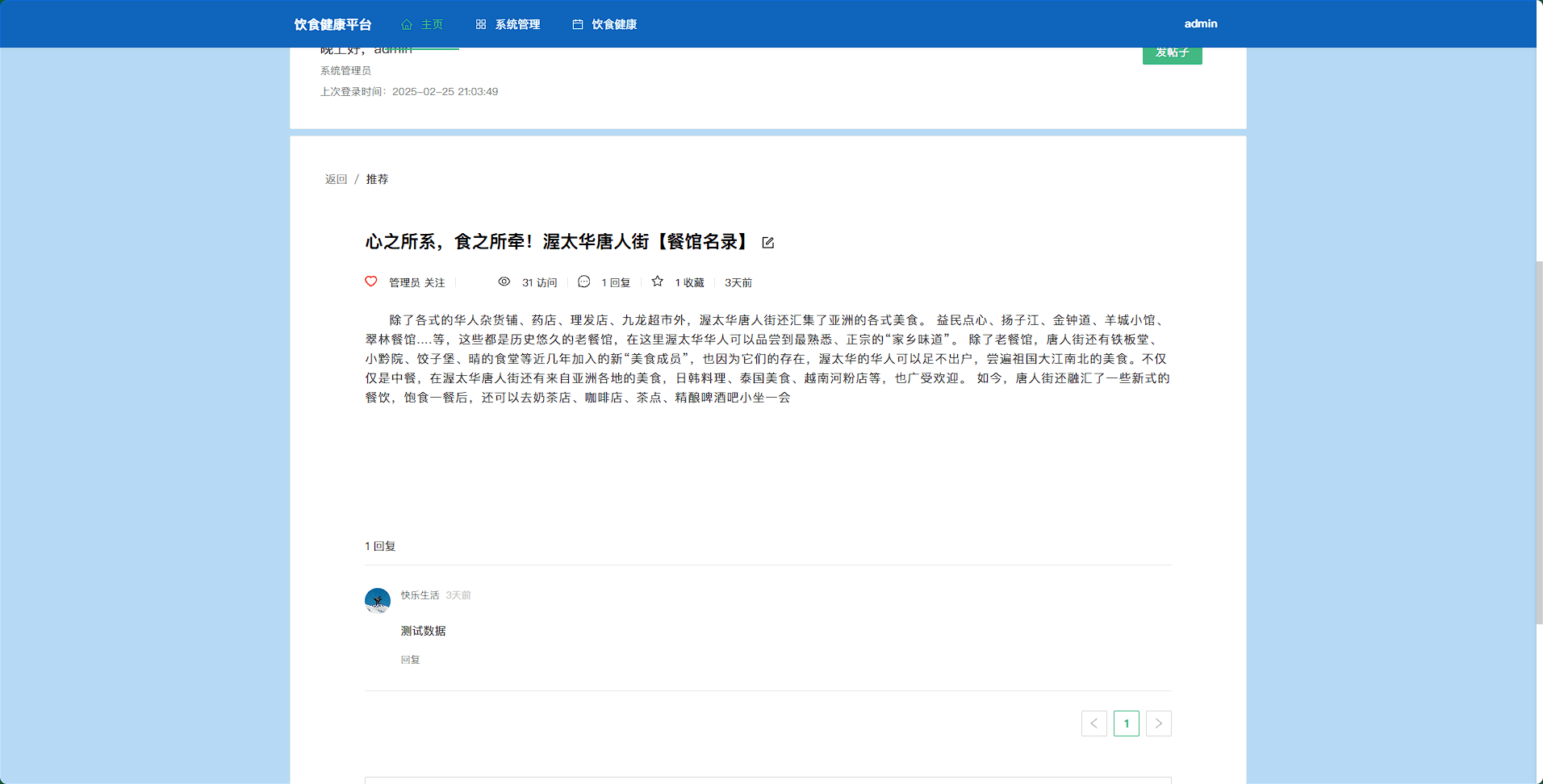
Task: Select page 1 in pagination
Action: click(1126, 724)
